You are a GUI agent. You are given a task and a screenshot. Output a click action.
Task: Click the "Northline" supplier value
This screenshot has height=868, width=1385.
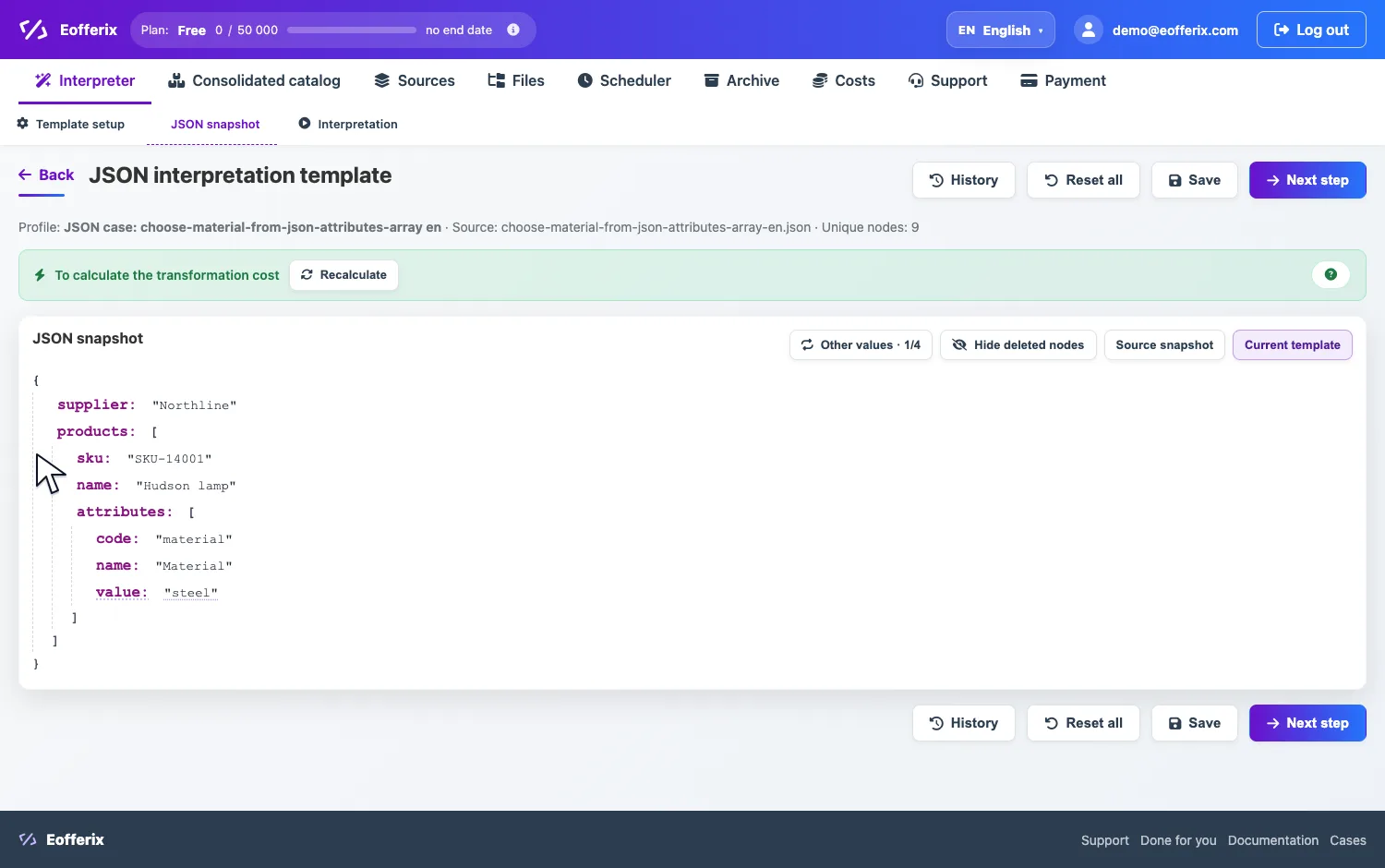195,405
